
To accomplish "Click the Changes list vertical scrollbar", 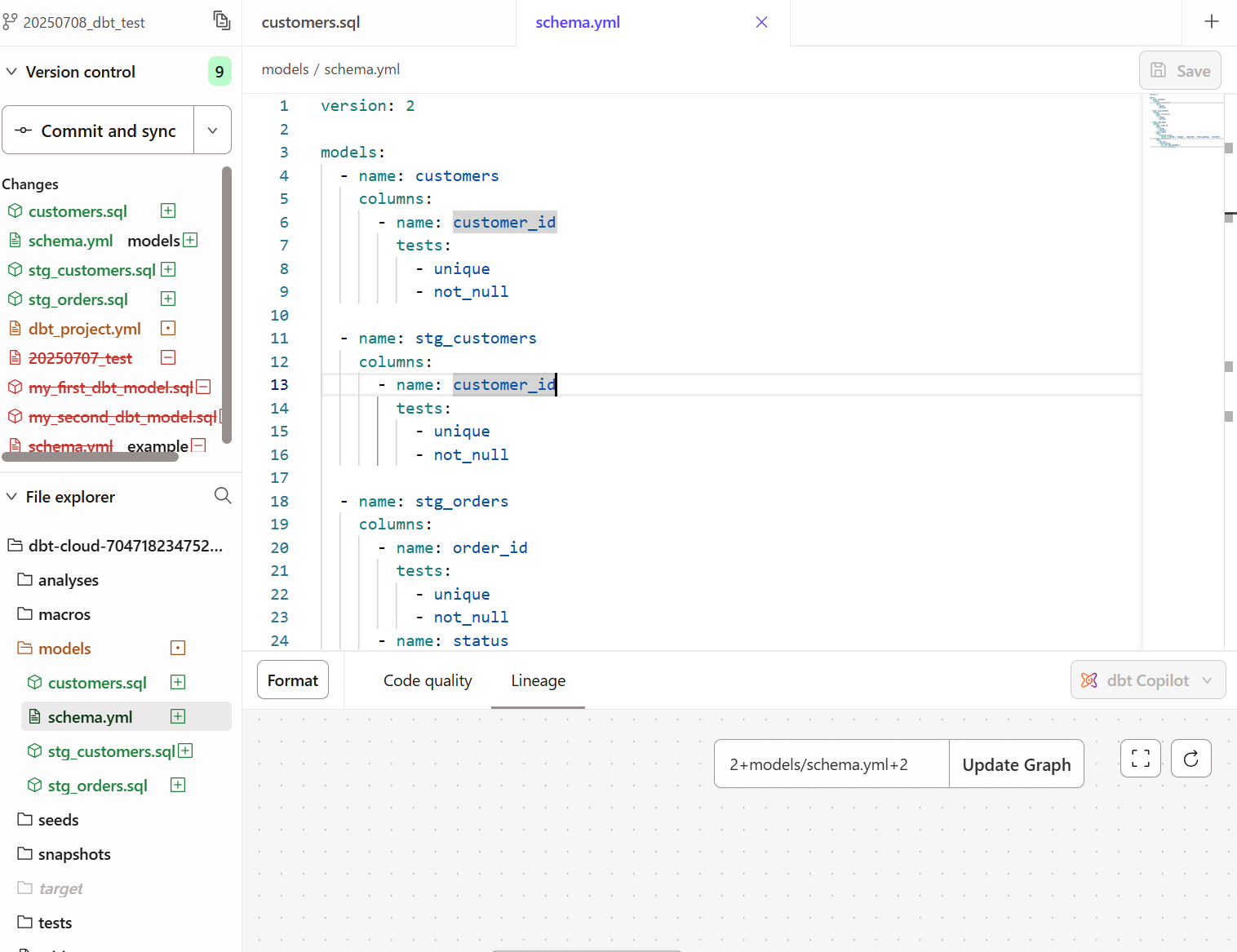I will tap(227, 305).
